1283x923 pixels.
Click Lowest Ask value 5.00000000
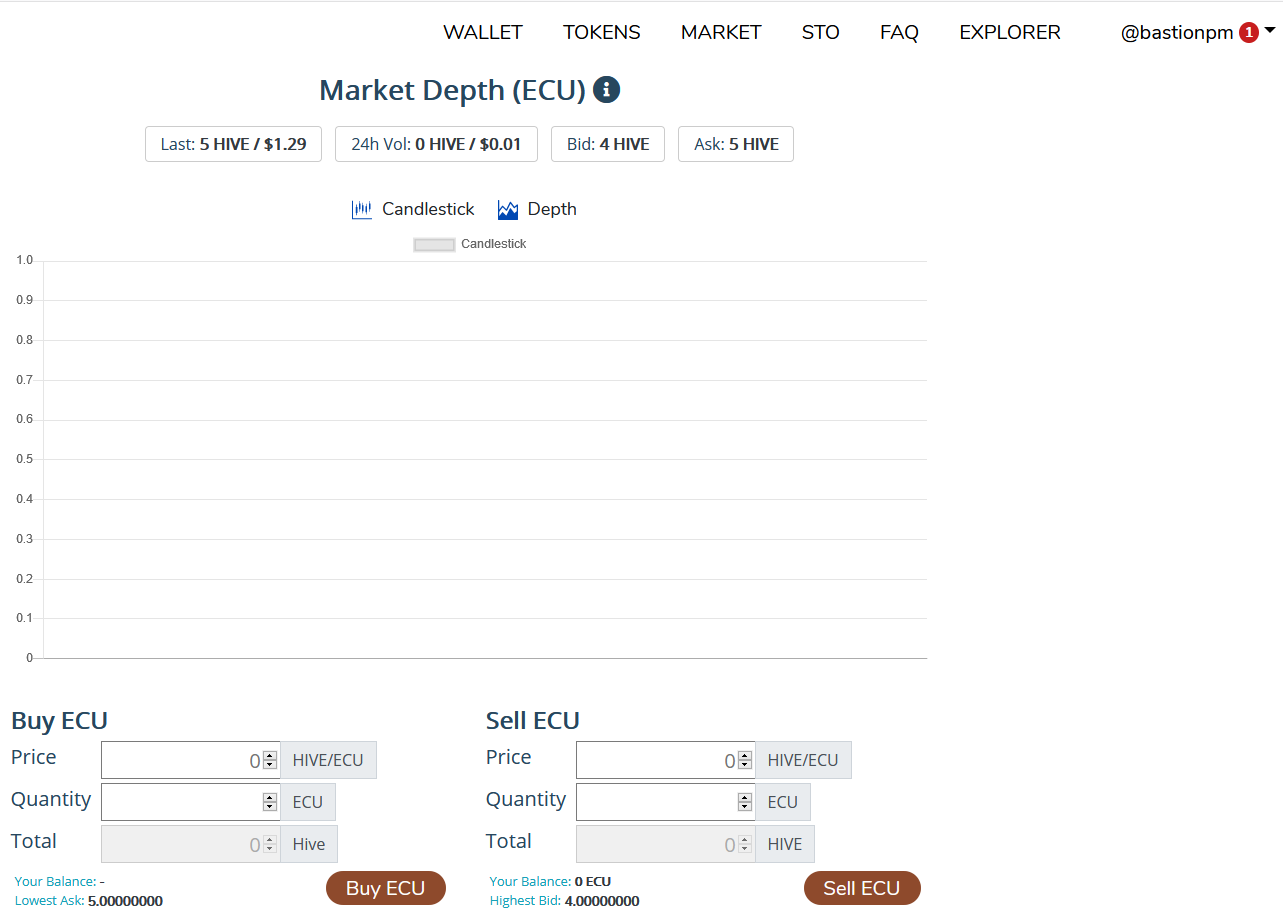[125, 901]
